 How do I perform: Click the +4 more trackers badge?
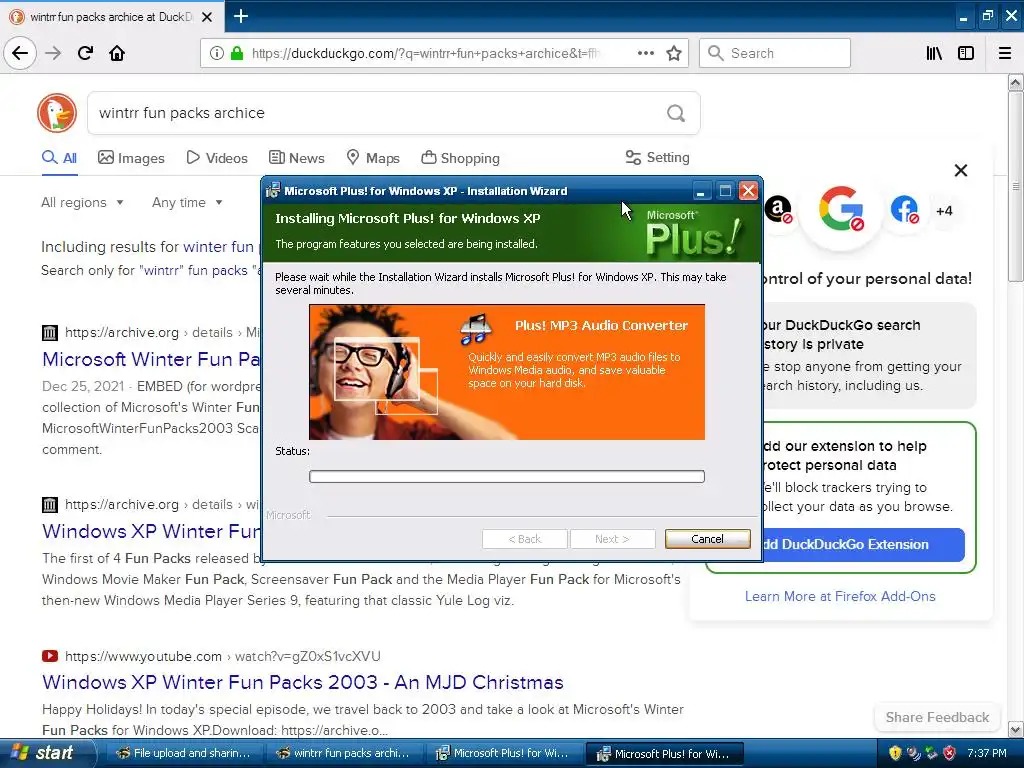pyautogui.click(x=944, y=211)
